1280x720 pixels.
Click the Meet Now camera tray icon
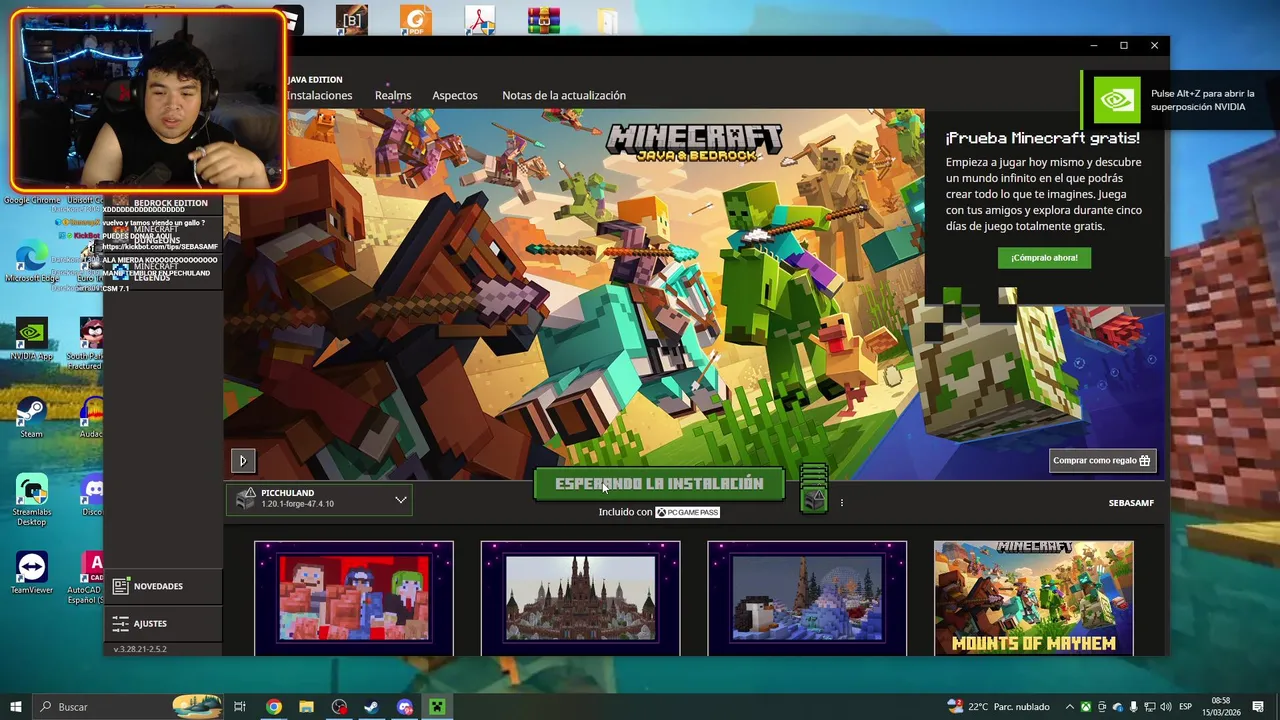1102,707
